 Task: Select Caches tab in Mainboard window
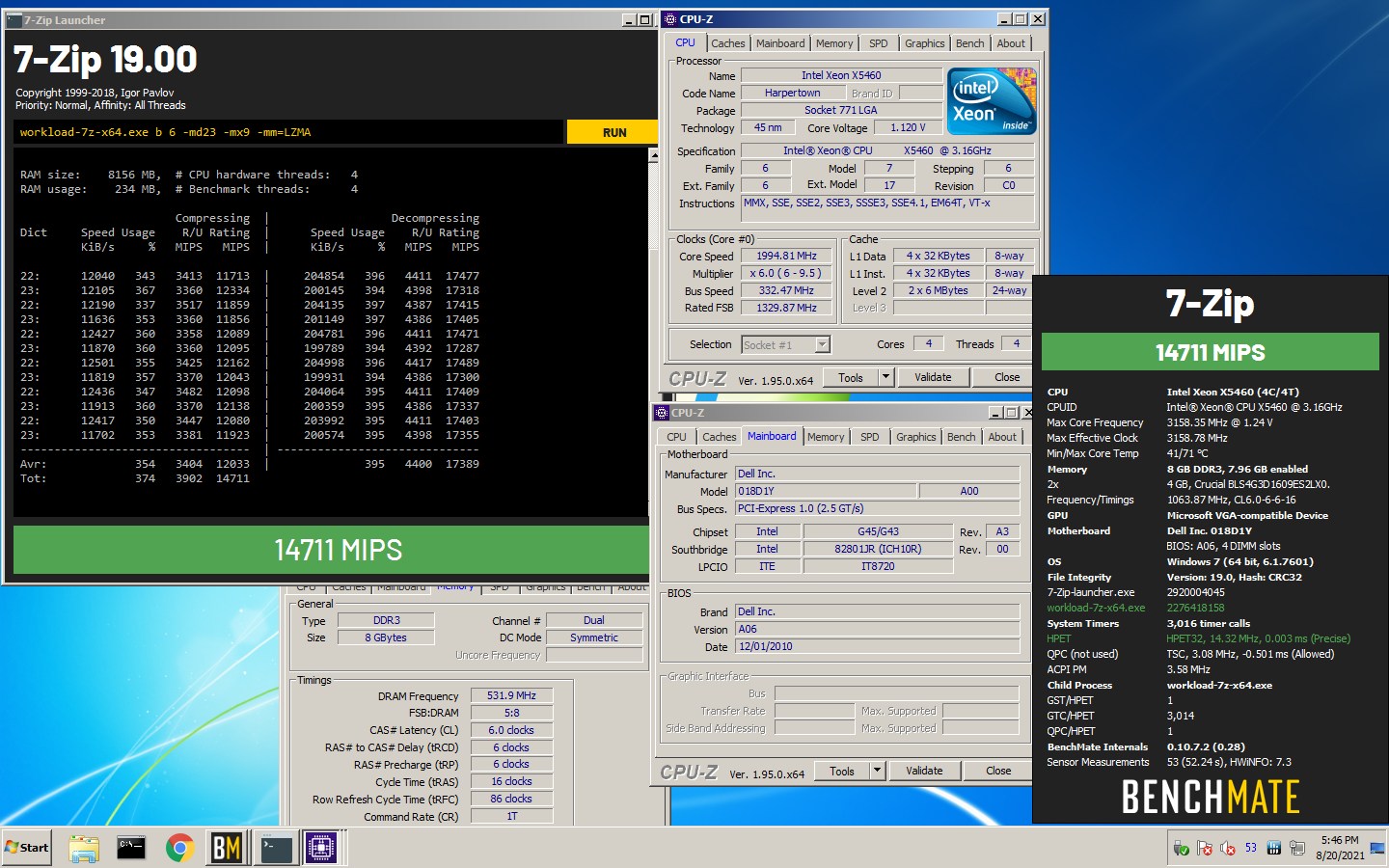coord(720,437)
